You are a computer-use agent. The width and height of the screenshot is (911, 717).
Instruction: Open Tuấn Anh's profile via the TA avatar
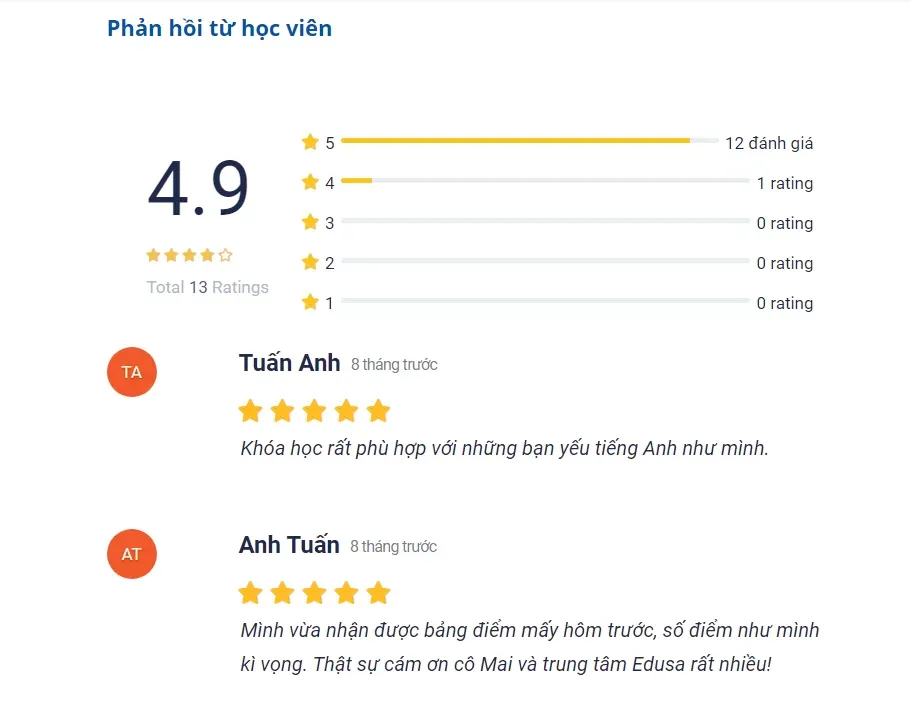pos(131,371)
